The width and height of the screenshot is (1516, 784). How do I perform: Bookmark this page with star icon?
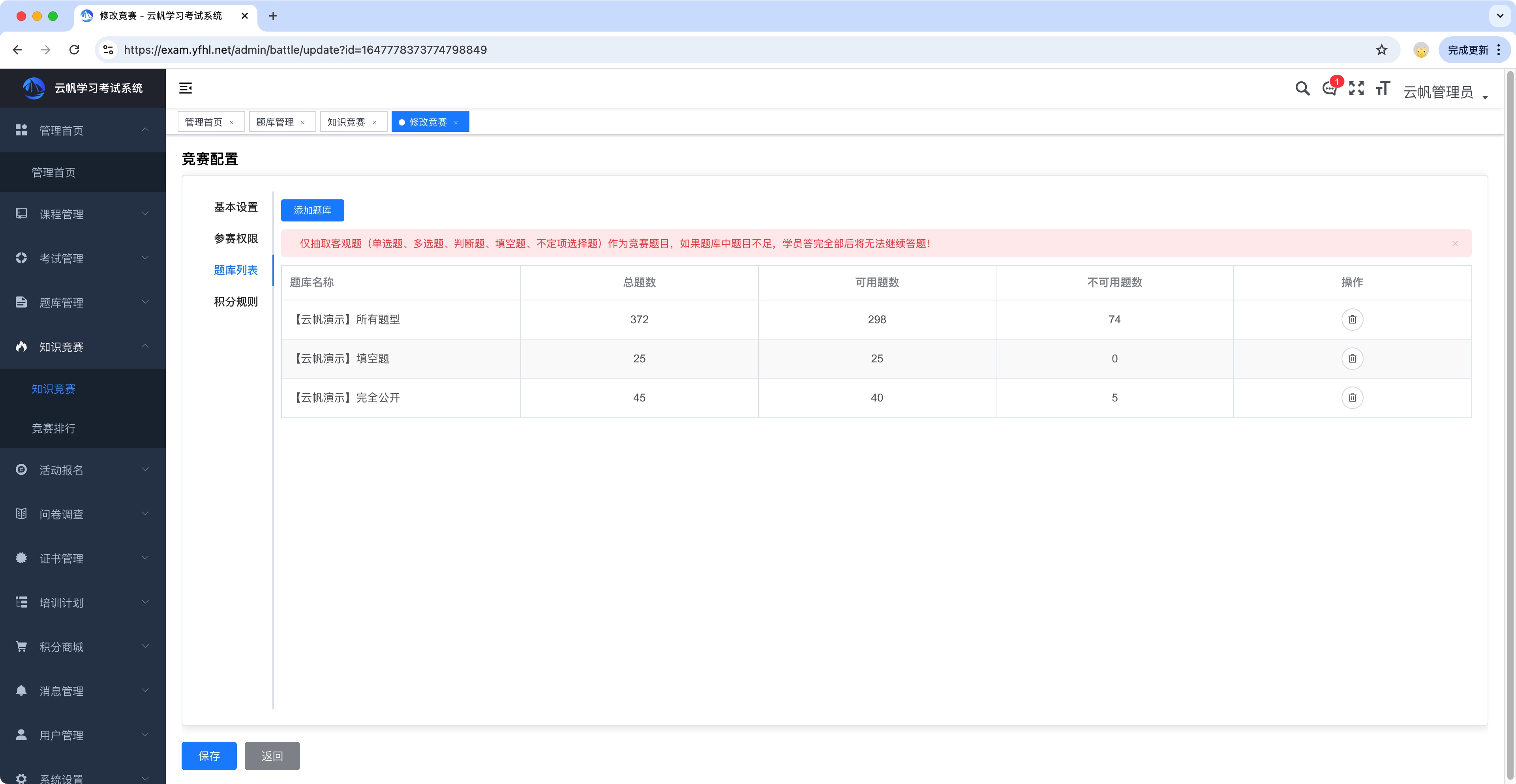tap(1381, 50)
